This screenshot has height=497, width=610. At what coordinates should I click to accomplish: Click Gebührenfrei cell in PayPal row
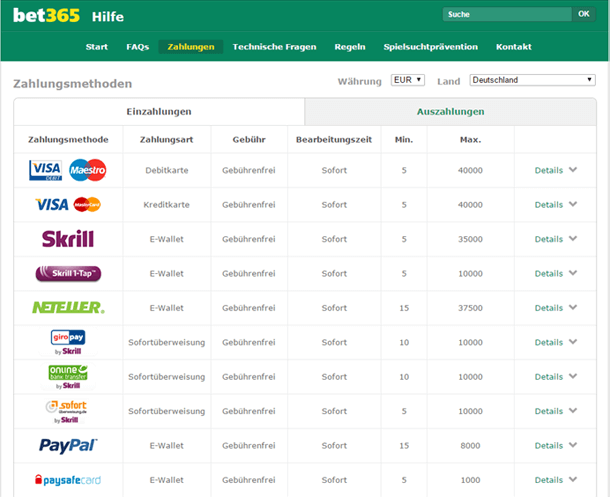point(249,446)
